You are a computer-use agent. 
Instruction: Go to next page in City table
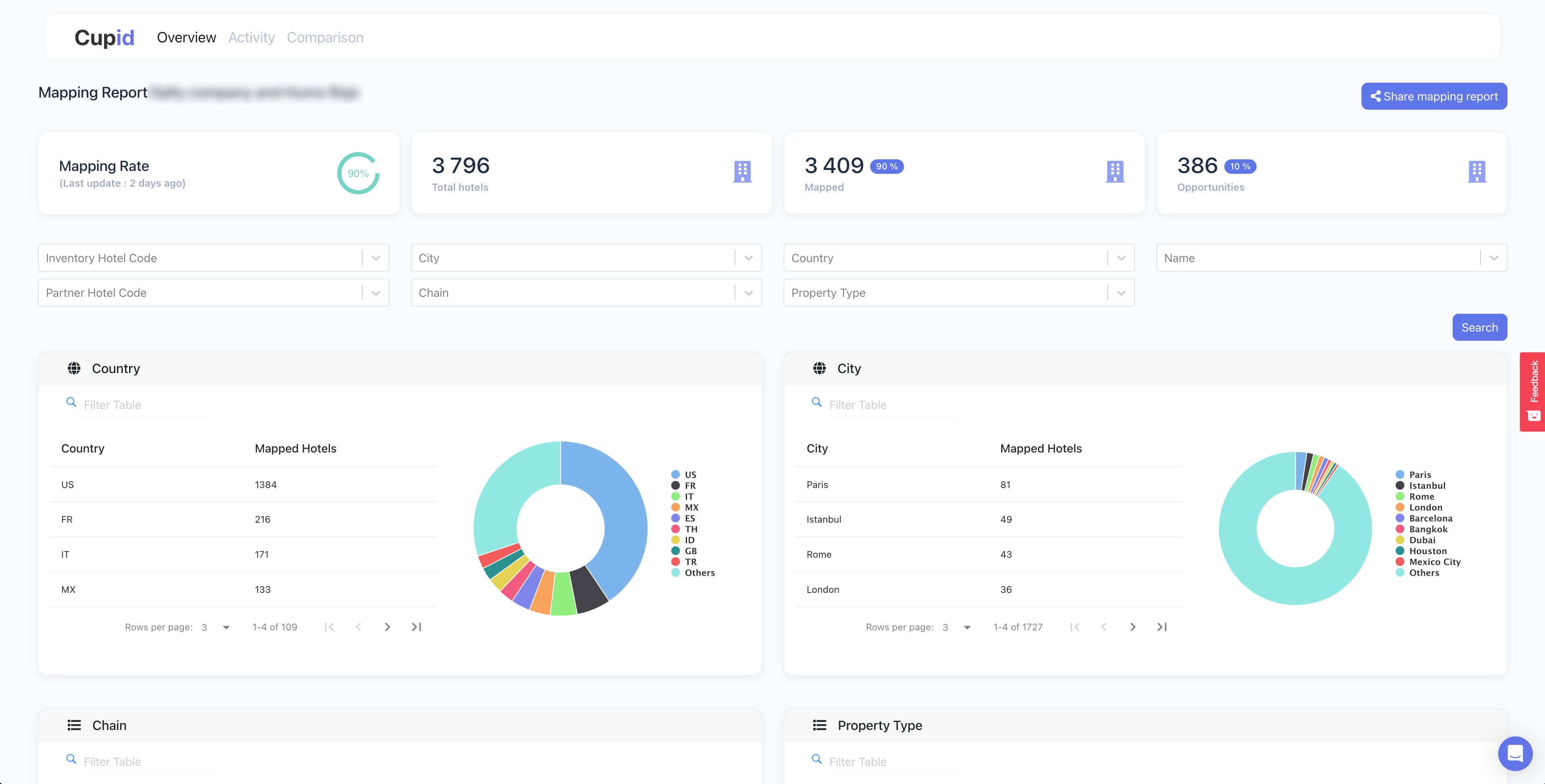tap(1132, 627)
